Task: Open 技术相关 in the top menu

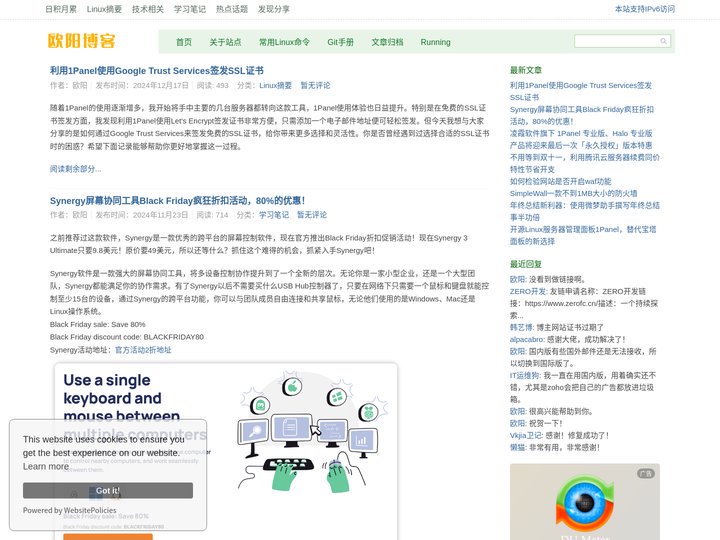Action: (x=148, y=9)
